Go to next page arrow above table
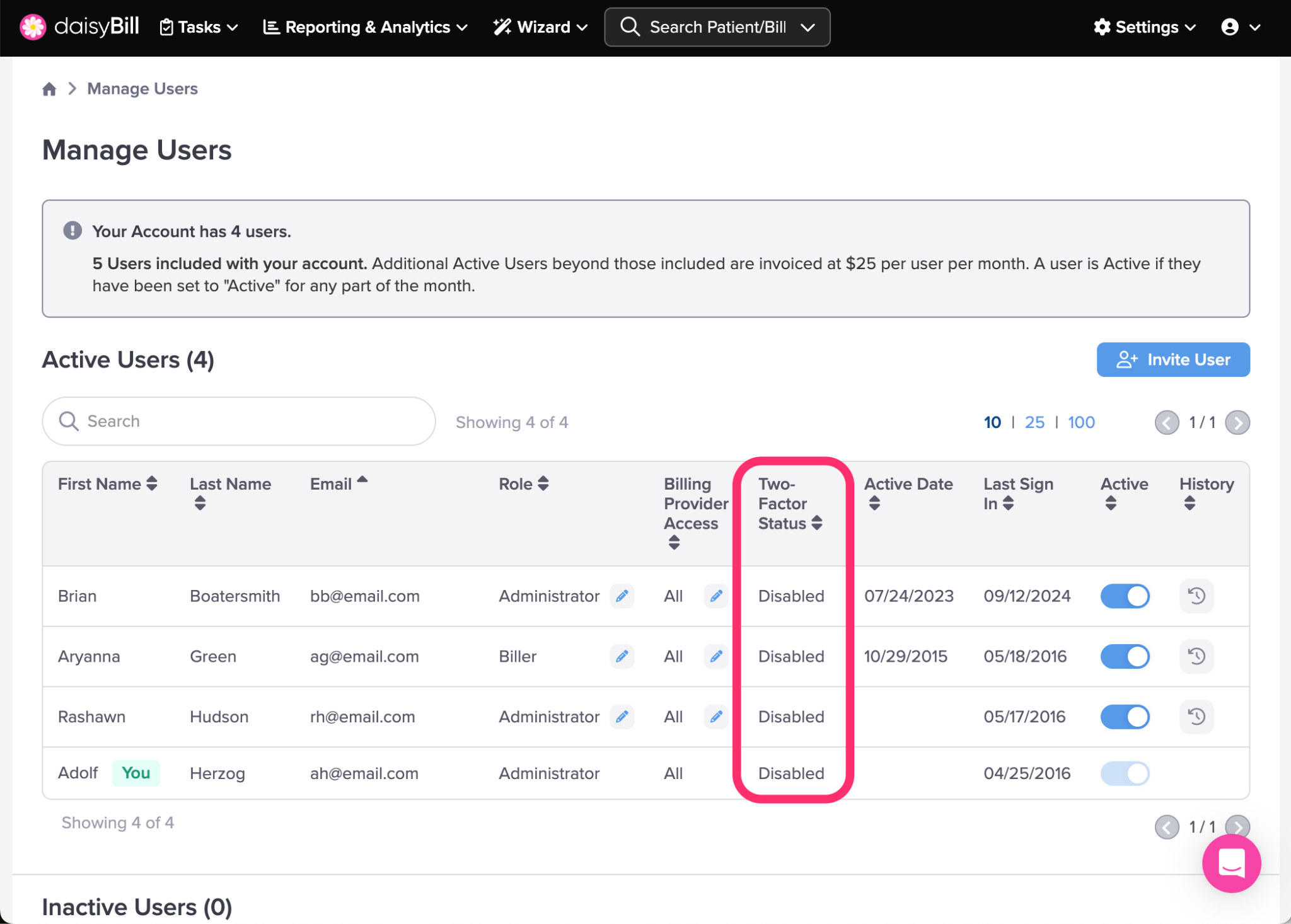 click(x=1237, y=422)
